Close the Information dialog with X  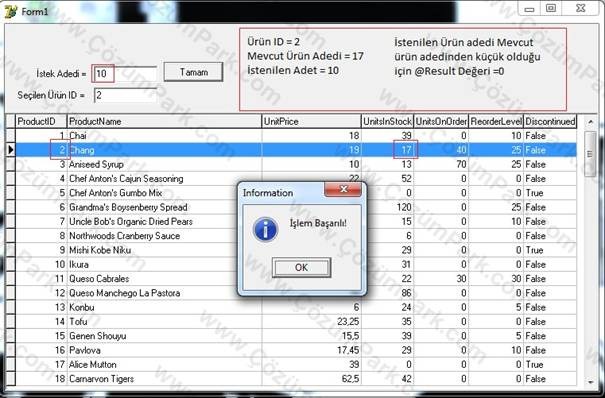point(343,189)
